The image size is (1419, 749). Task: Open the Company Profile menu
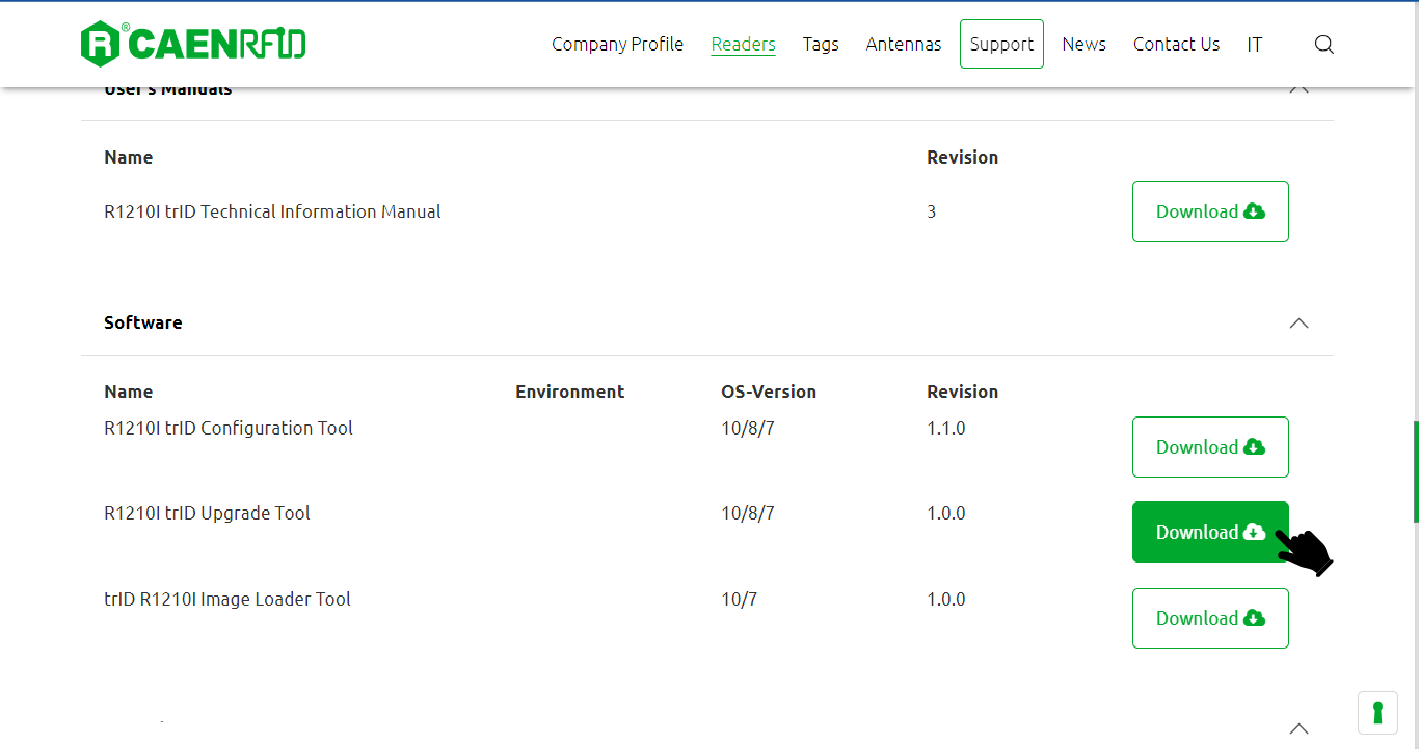(617, 44)
